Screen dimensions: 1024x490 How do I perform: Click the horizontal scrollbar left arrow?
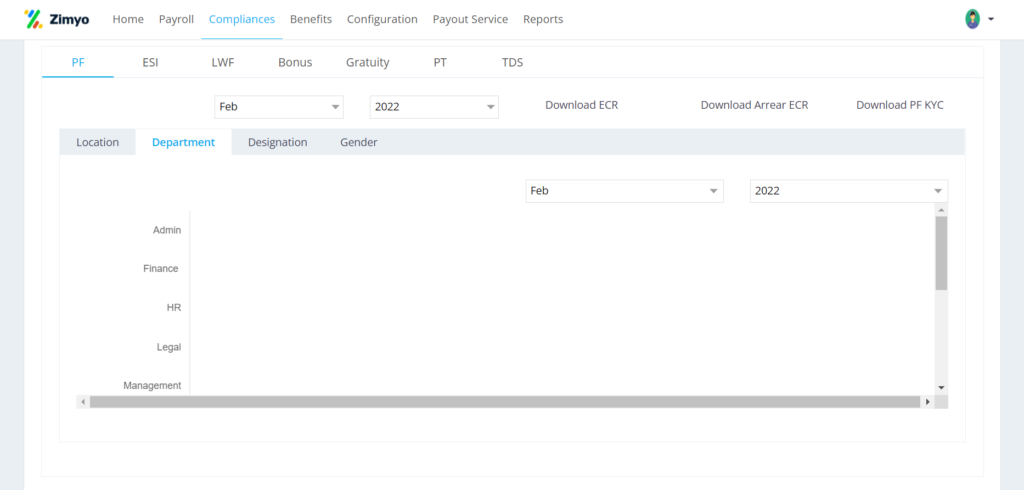(x=83, y=402)
